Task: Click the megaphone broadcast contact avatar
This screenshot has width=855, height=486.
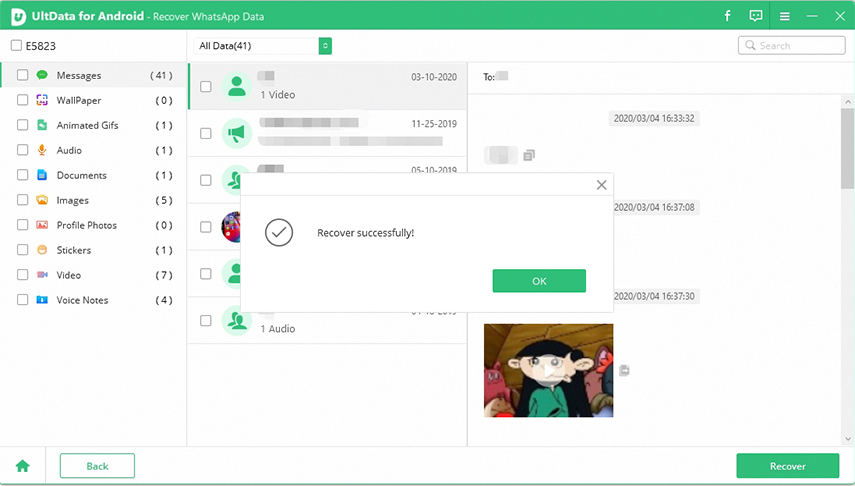Action: (236, 133)
